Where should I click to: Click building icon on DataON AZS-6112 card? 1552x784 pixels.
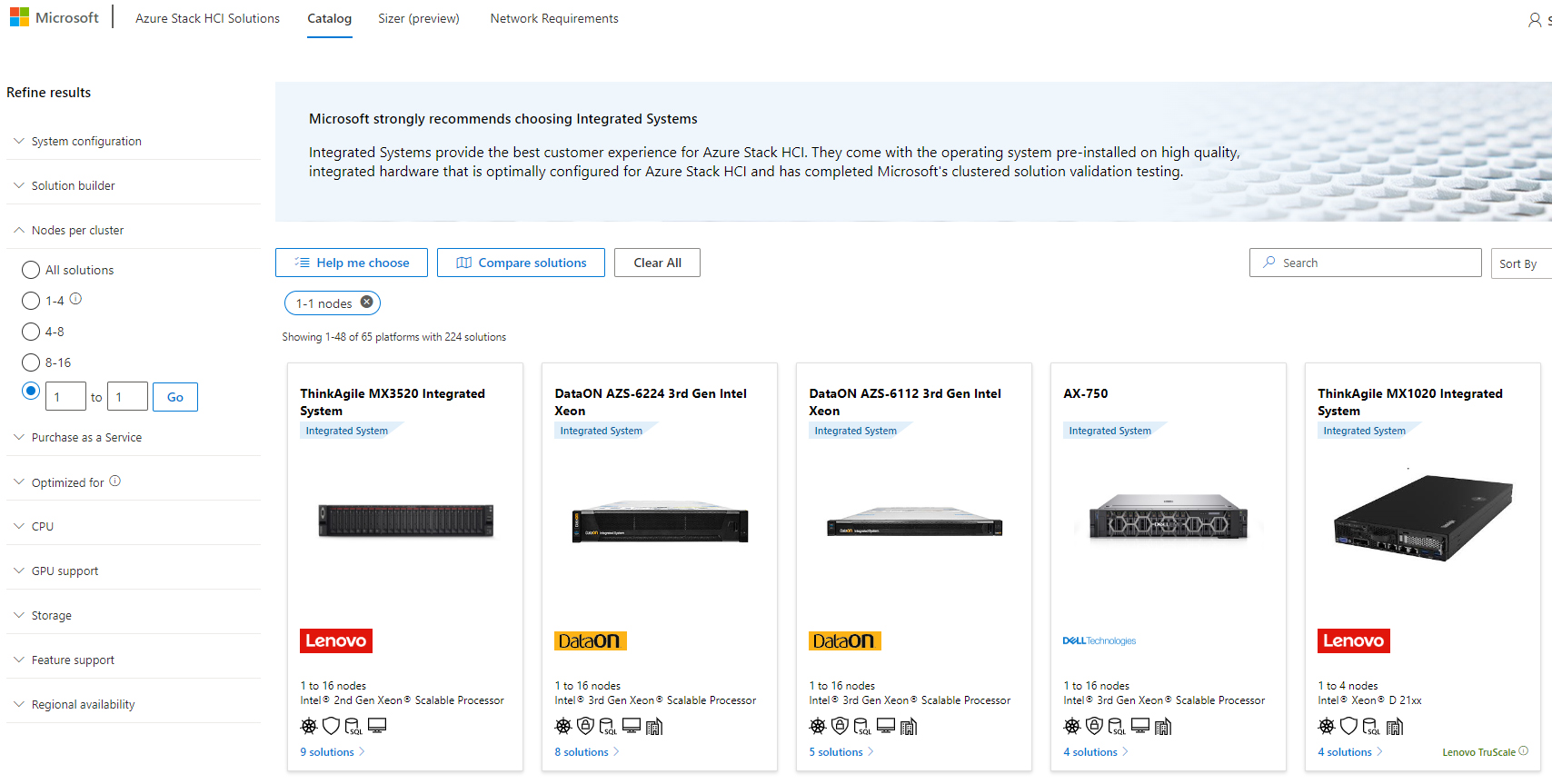tap(909, 726)
